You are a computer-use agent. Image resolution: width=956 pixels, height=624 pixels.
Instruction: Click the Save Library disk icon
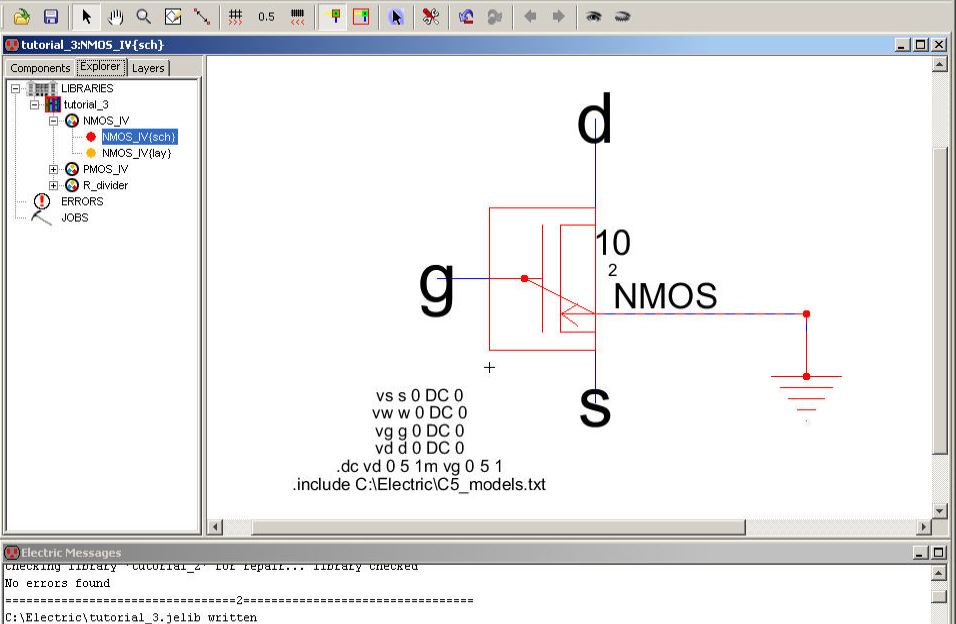50,16
